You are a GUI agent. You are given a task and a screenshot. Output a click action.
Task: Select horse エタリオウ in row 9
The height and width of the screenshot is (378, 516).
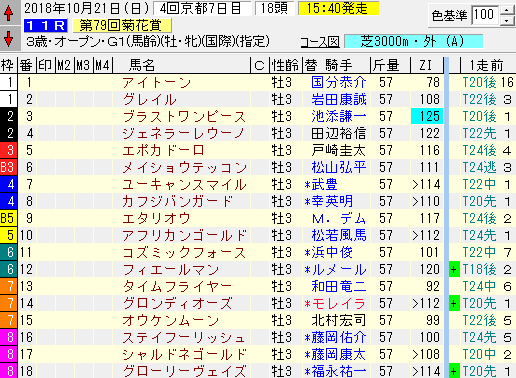click(157, 218)
